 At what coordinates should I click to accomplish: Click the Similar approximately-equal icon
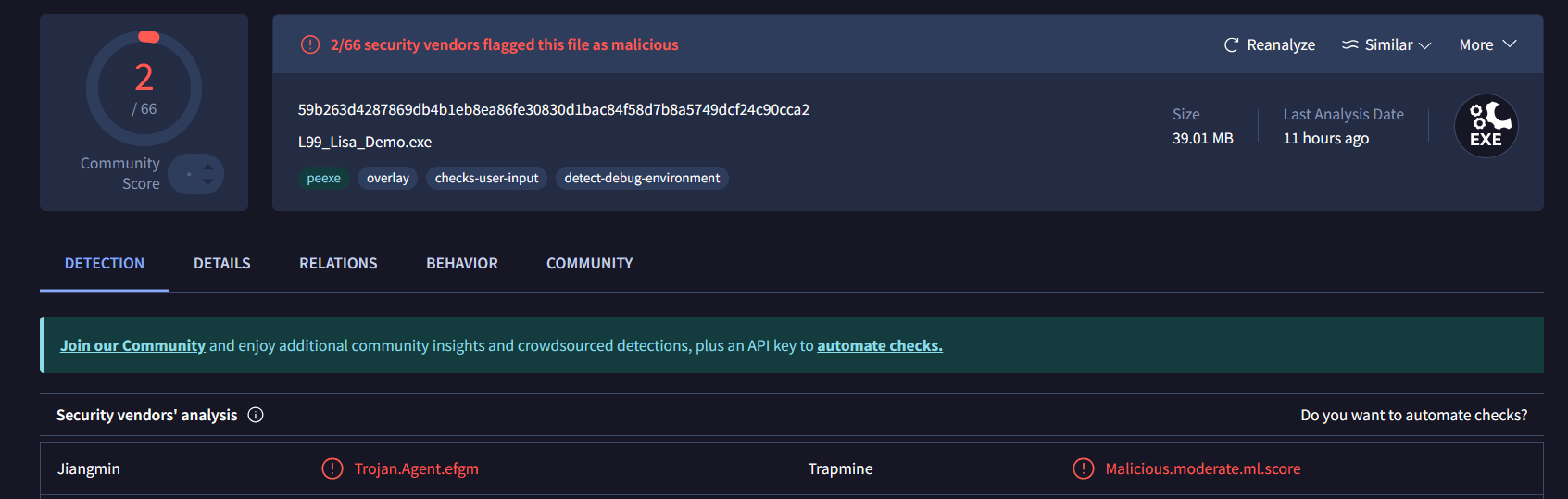[x=1350, y=44]
